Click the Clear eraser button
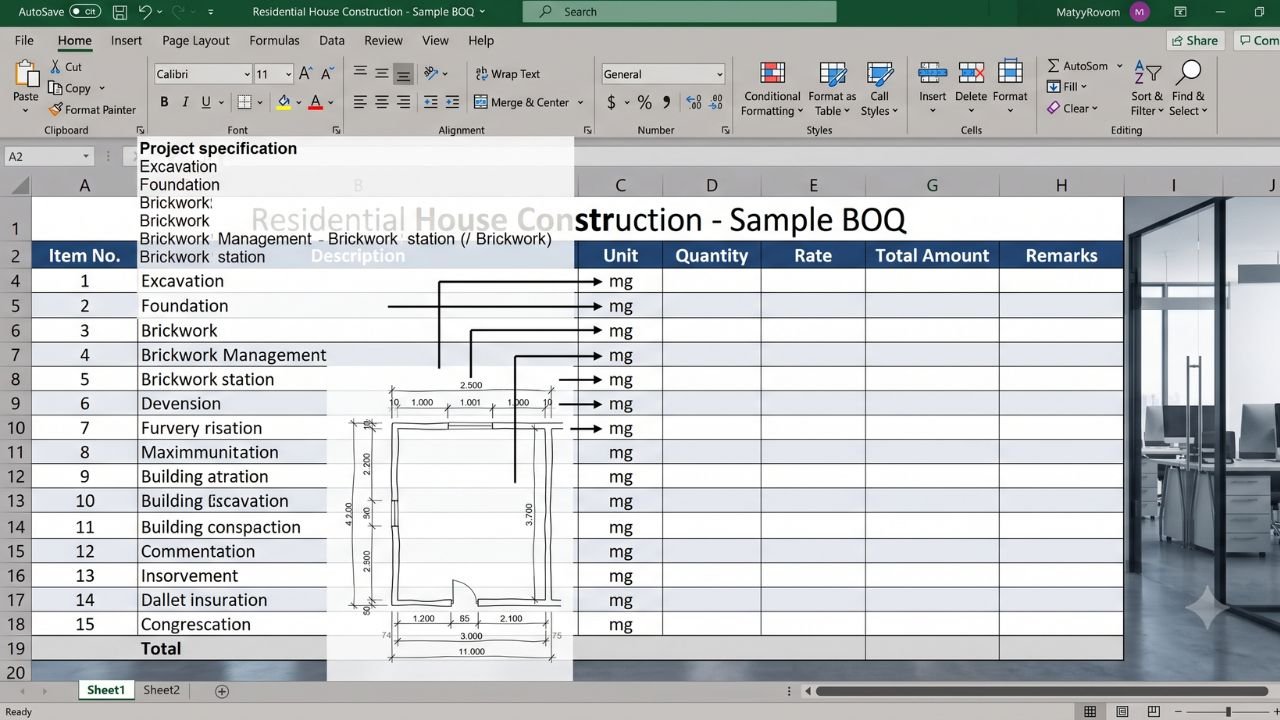This screenshot has width=1280, height=720. pyautogui.click(x=1072, y=108)
